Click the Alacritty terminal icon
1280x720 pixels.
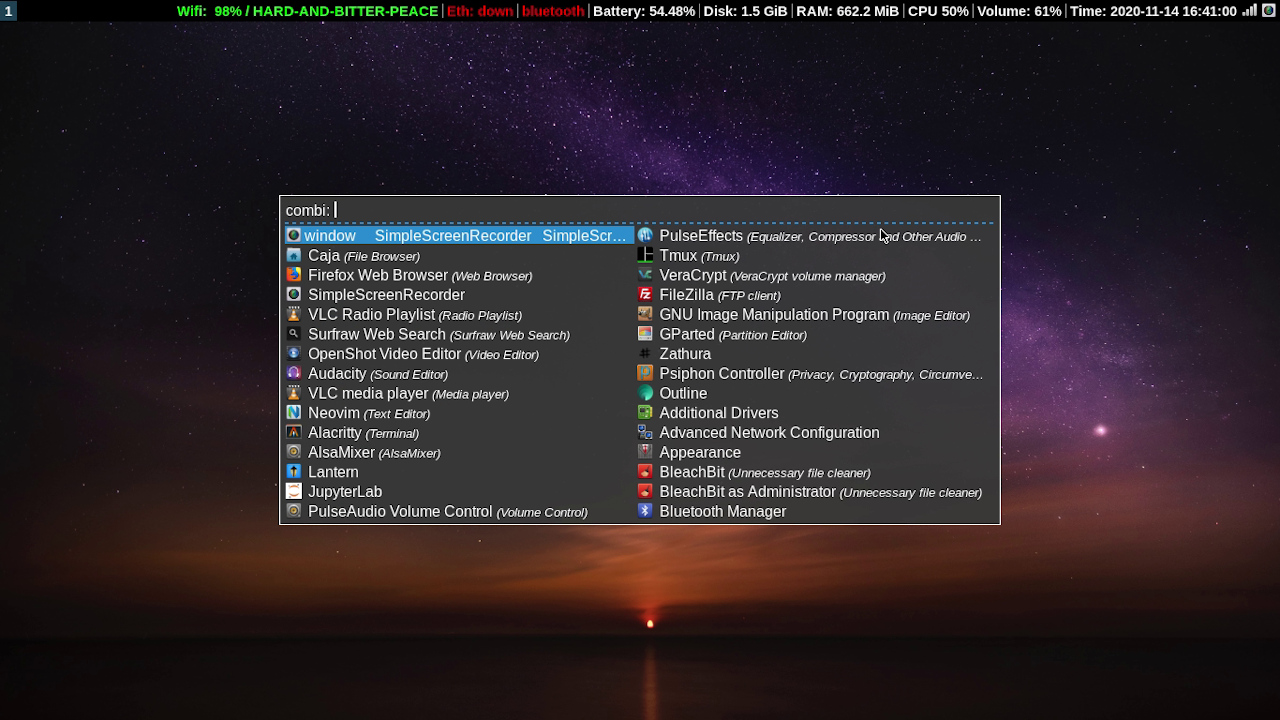(293, 432)
